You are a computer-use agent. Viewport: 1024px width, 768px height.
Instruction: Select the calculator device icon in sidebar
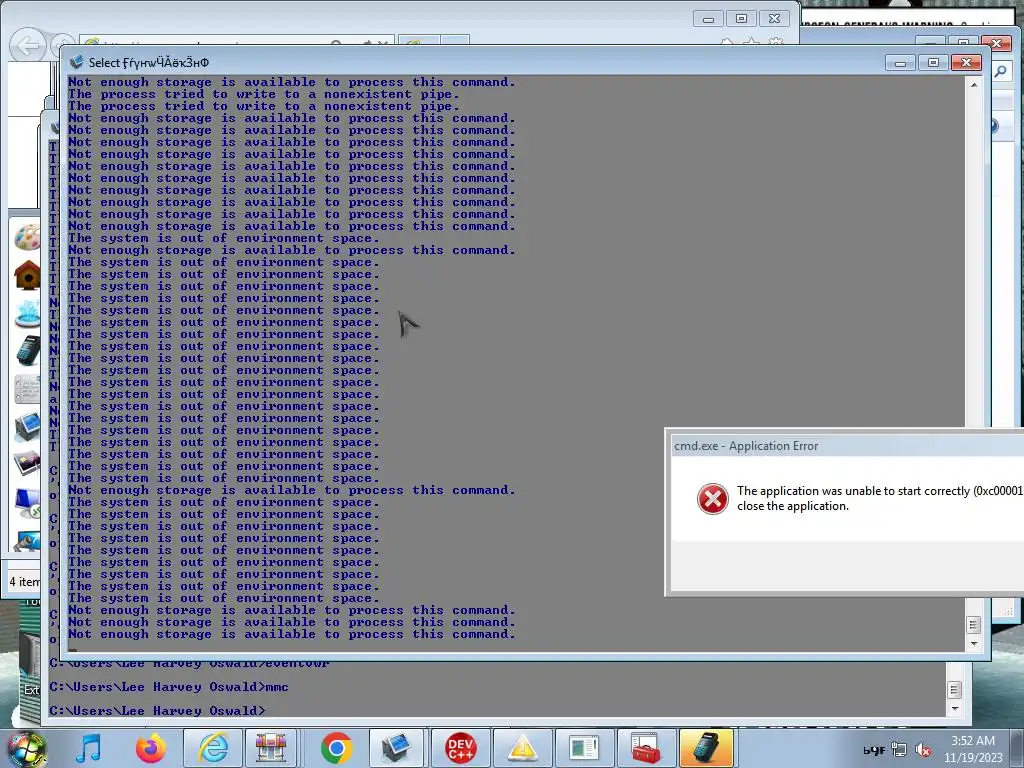[27, 351]
